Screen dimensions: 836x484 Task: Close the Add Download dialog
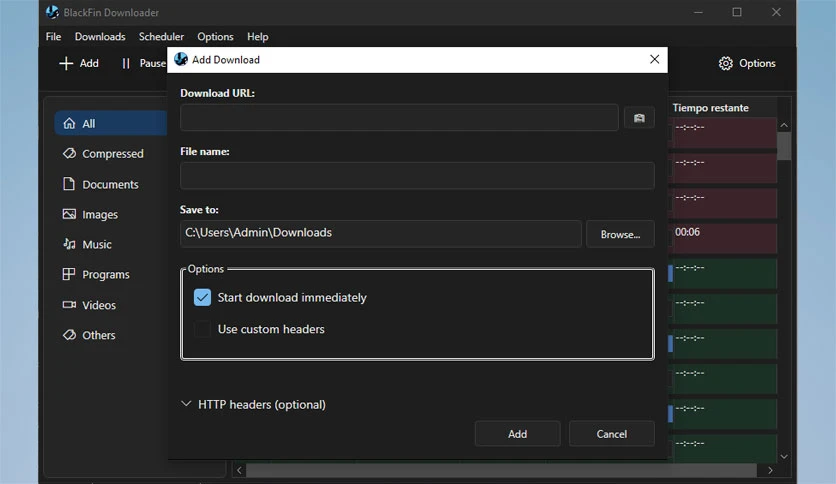tap(654, 59)
